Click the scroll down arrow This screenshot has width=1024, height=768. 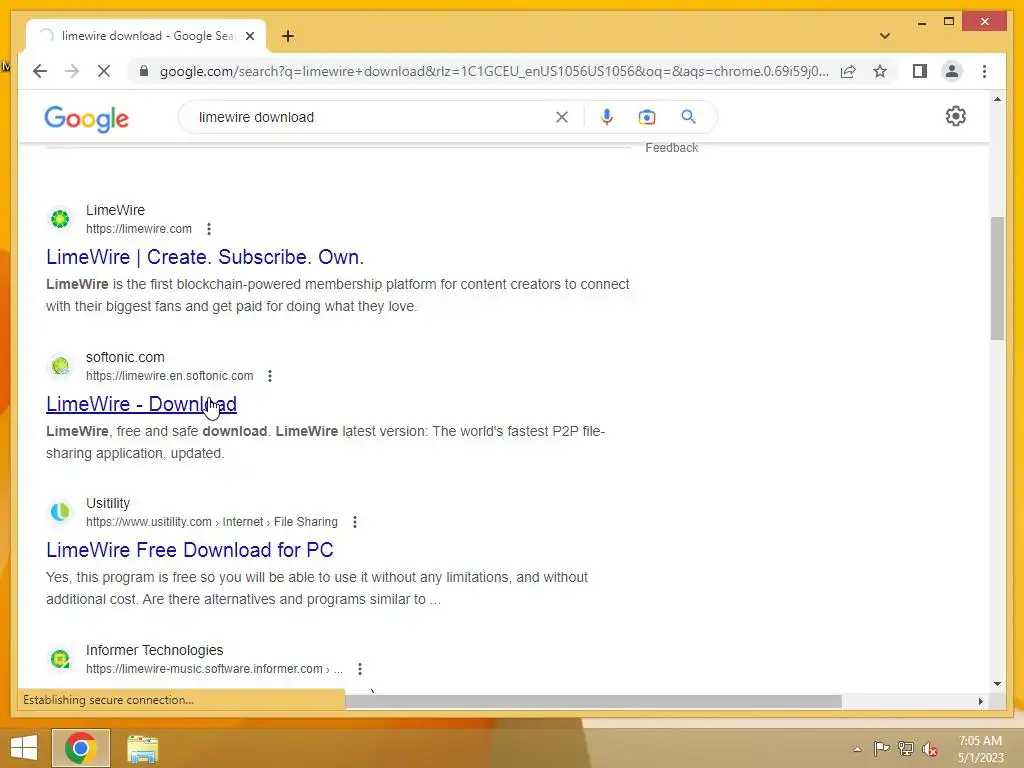pyautogui.click(x=997, y=684)
